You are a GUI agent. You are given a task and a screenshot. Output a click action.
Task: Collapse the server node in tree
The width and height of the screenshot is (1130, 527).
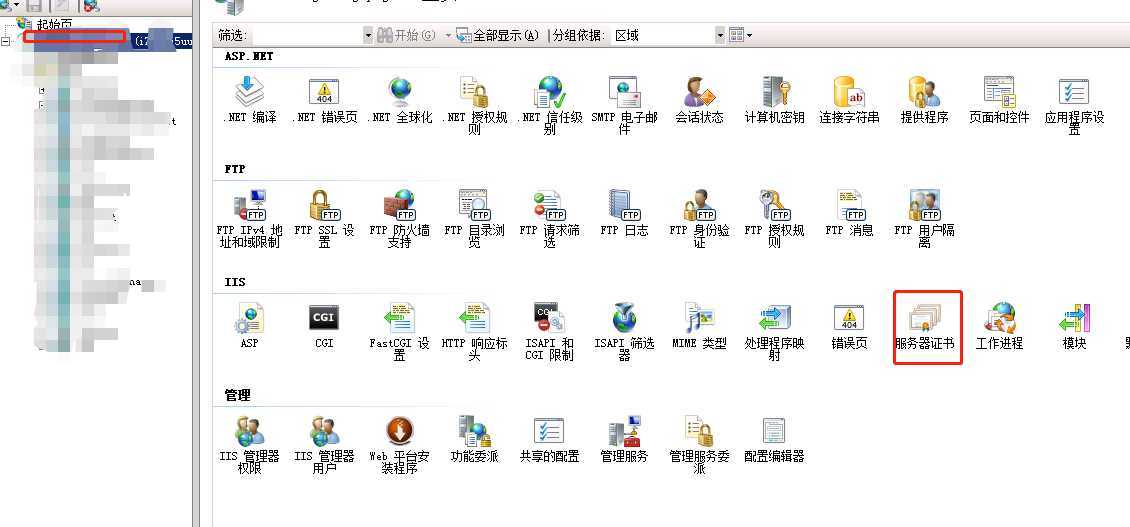pyautogui.click(x=6, y=42)
